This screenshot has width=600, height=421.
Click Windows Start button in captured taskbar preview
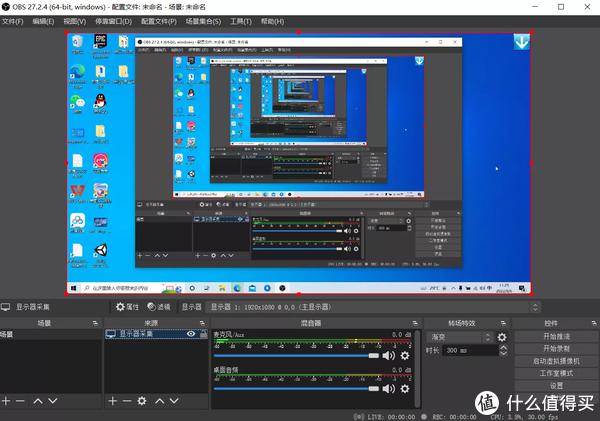click(73, 288)
